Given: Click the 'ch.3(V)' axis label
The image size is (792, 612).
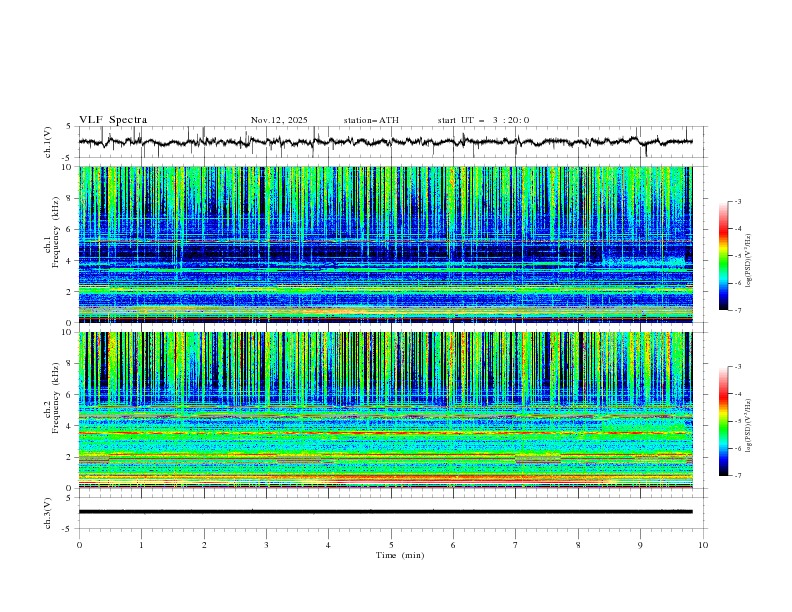Looking at the screenshot, I should point(48,513).
